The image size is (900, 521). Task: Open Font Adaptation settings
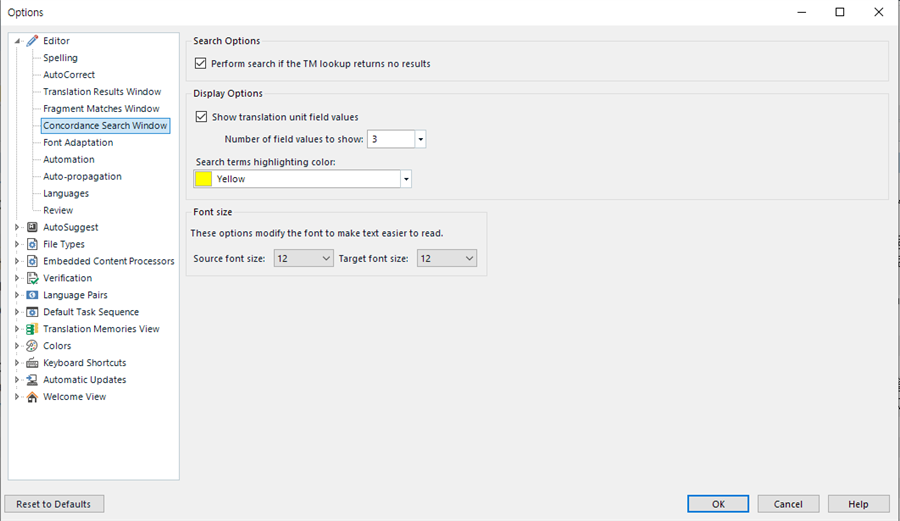tap(78, 142)
